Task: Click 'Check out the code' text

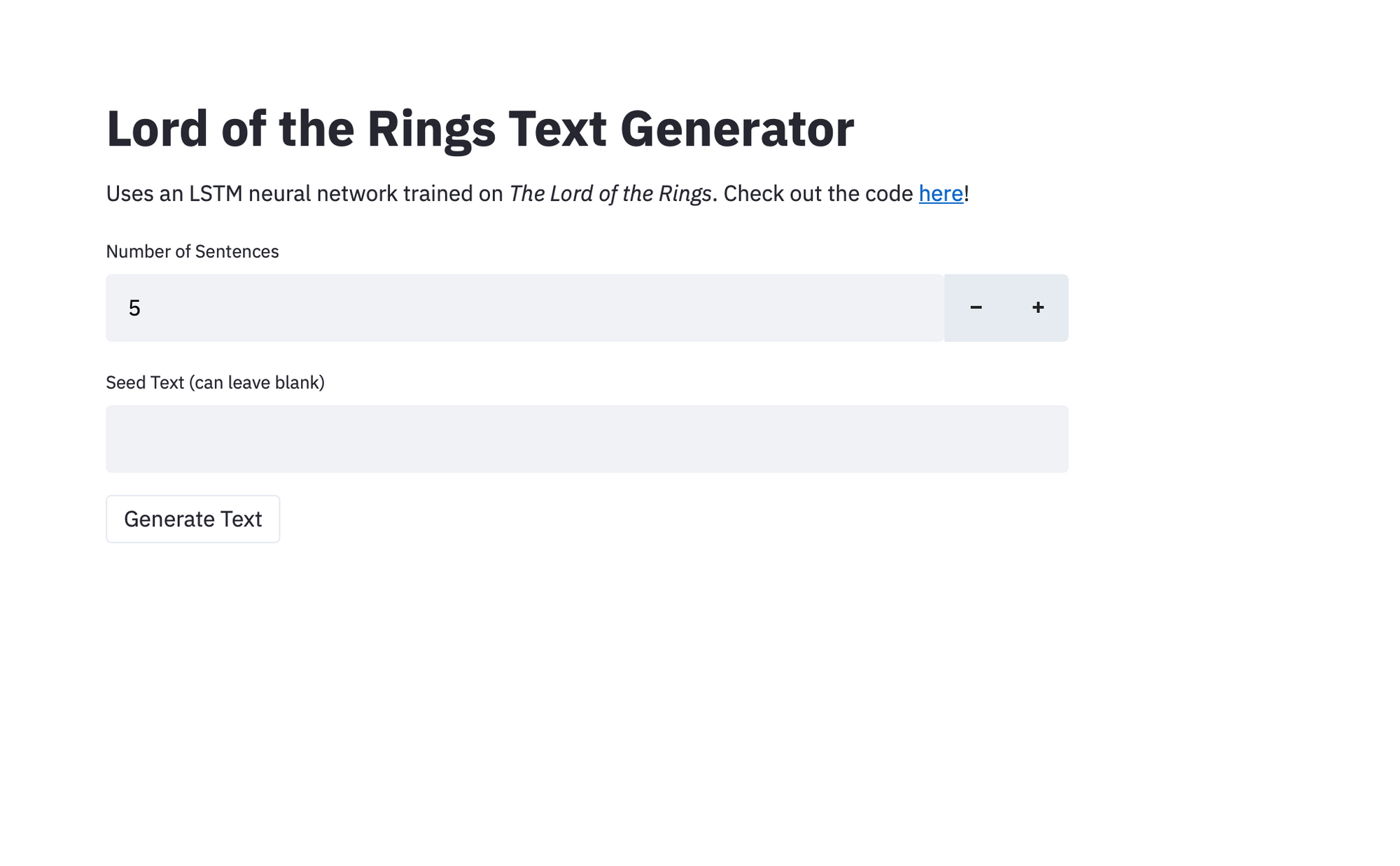Action: [818, 194]
